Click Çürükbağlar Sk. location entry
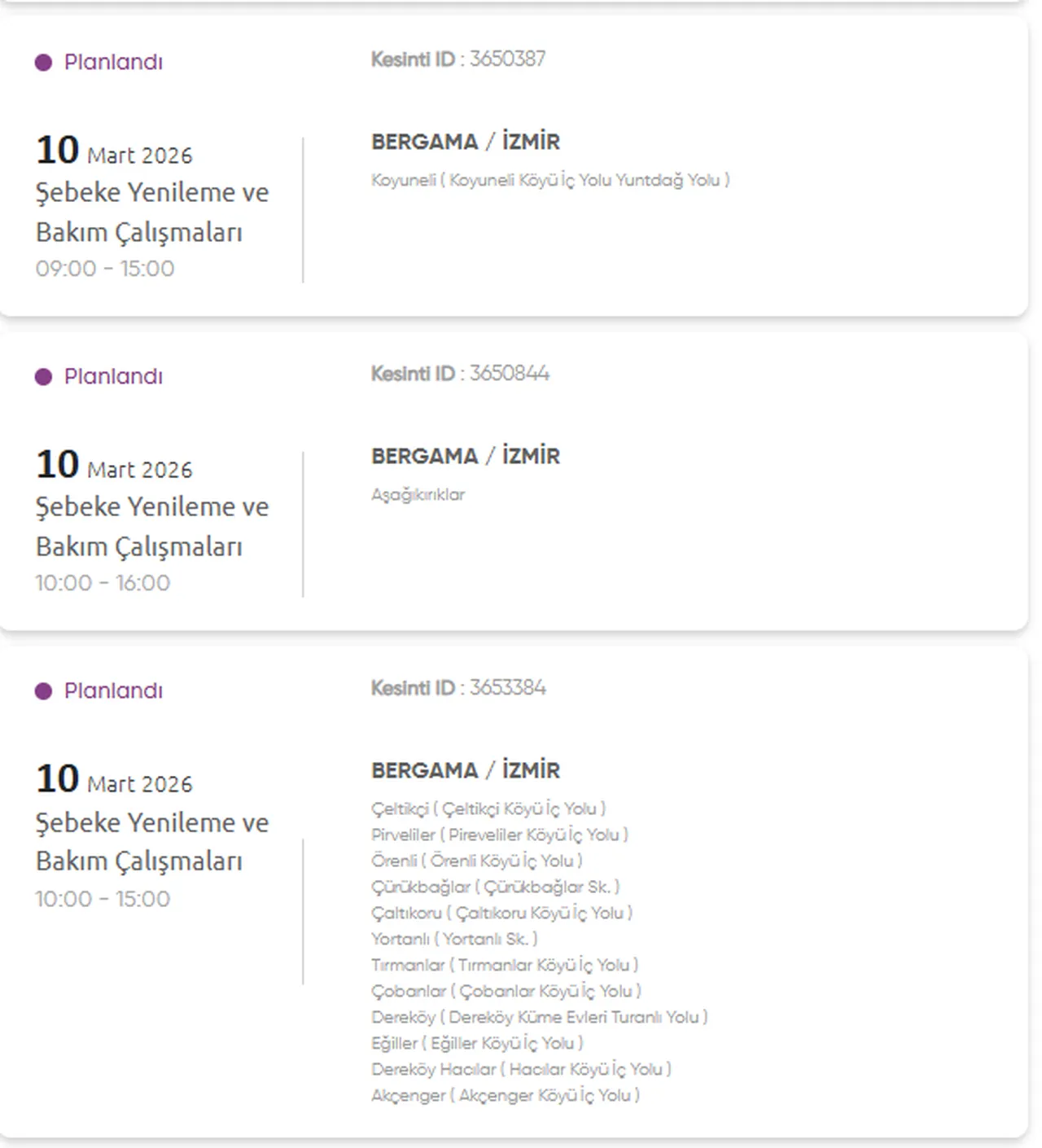 (x=495, y=887)
